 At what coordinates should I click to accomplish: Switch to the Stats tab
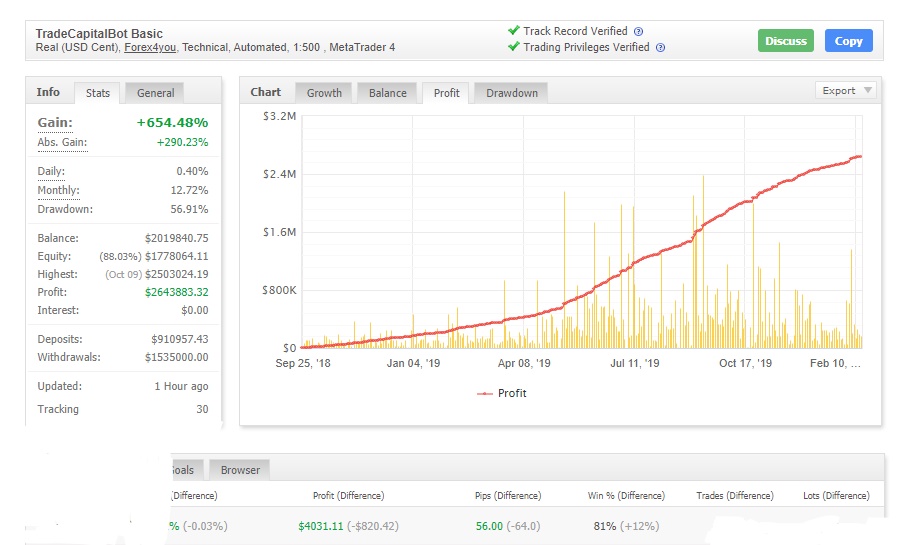click(x=97, y=93)
